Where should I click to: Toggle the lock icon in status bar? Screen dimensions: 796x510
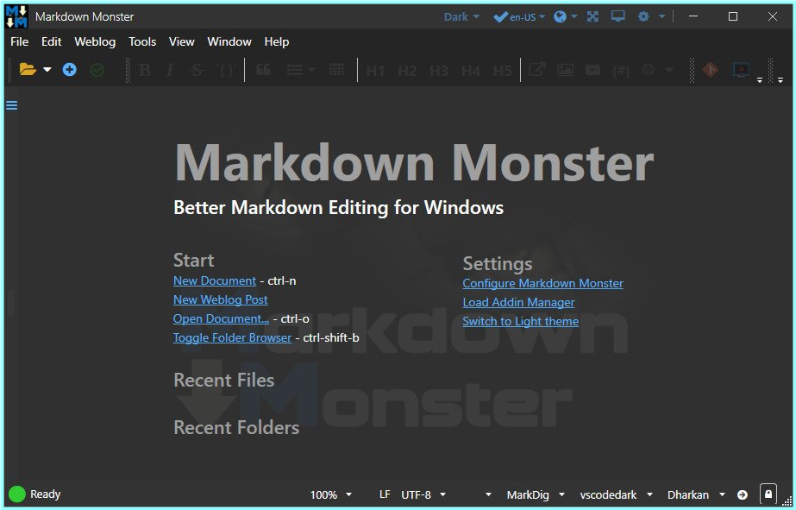(769, 494)
